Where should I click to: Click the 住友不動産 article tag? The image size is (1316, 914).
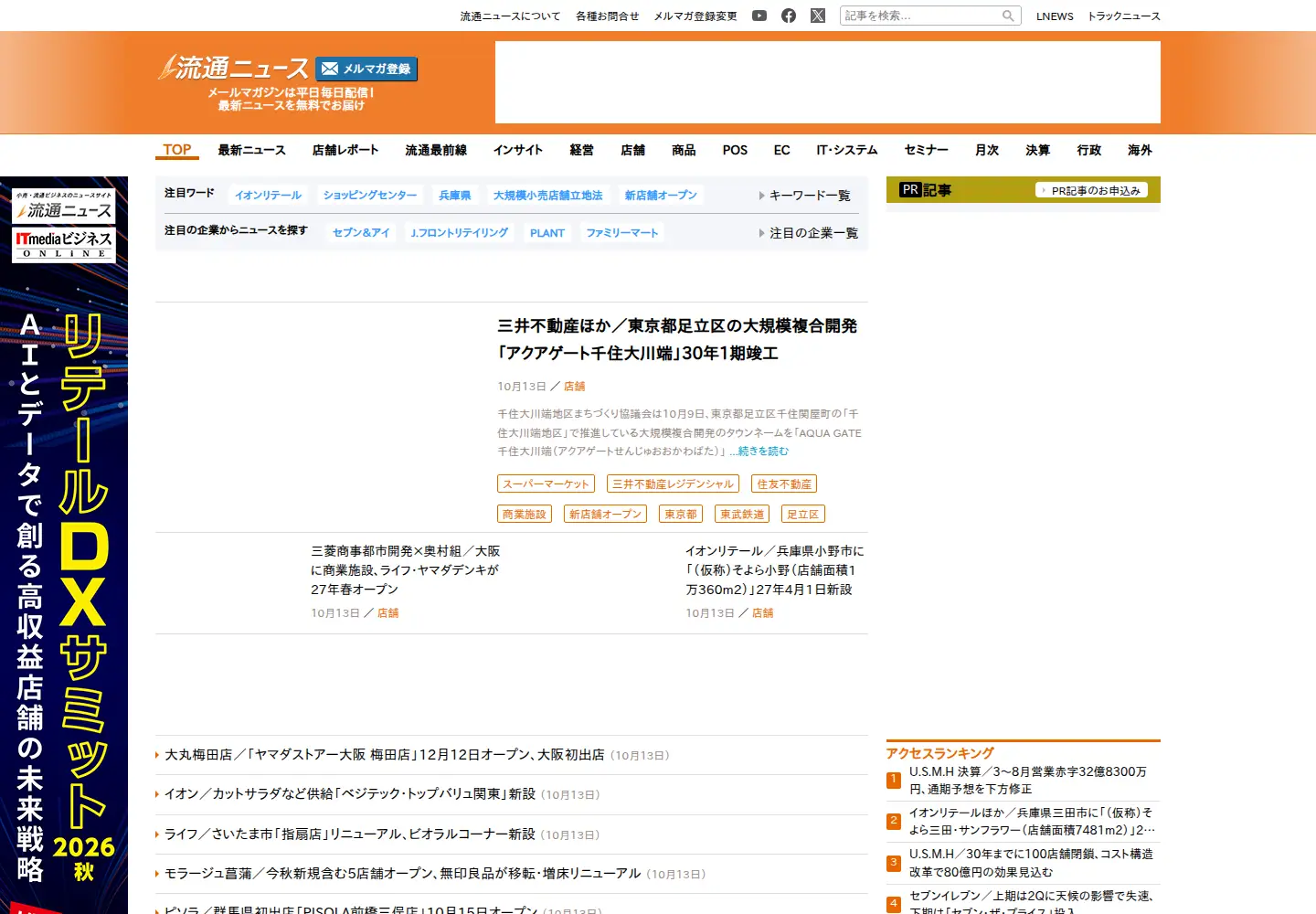[784, 484]
